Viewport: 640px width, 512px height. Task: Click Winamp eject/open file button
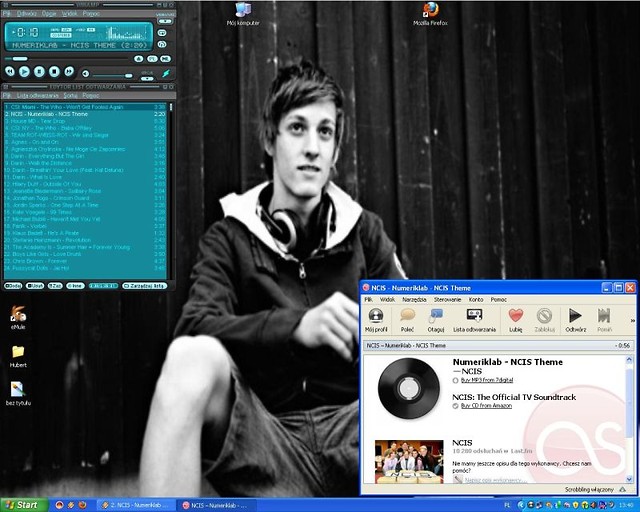139,59
